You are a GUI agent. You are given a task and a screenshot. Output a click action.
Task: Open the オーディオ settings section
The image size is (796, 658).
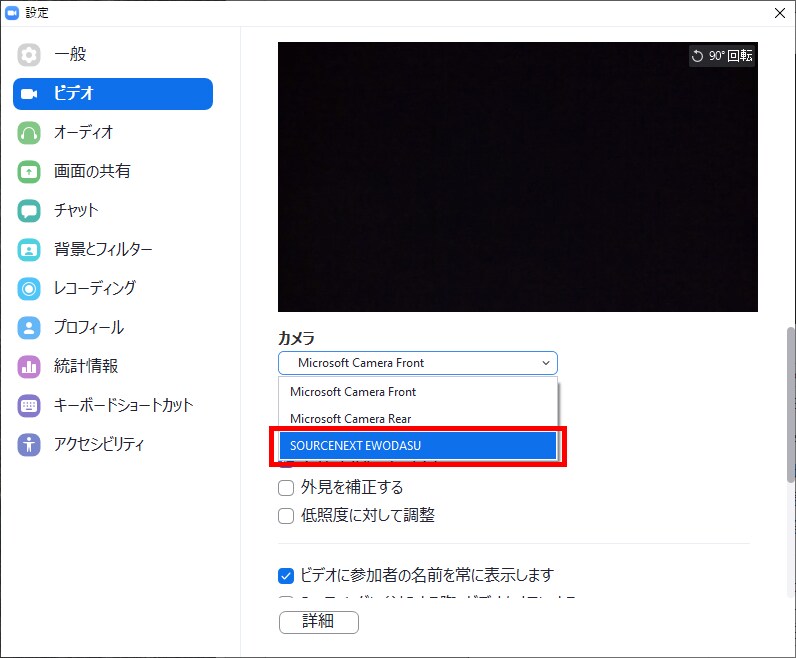coord(113,133)
